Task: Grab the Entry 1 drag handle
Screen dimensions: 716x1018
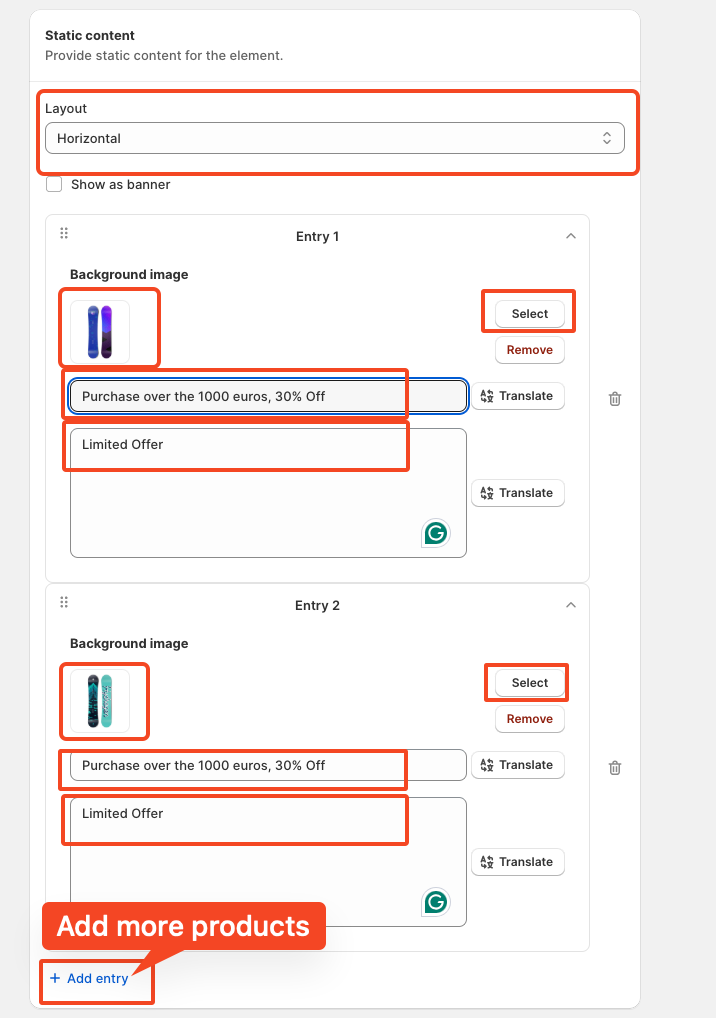Action: (x=64, y=233)
